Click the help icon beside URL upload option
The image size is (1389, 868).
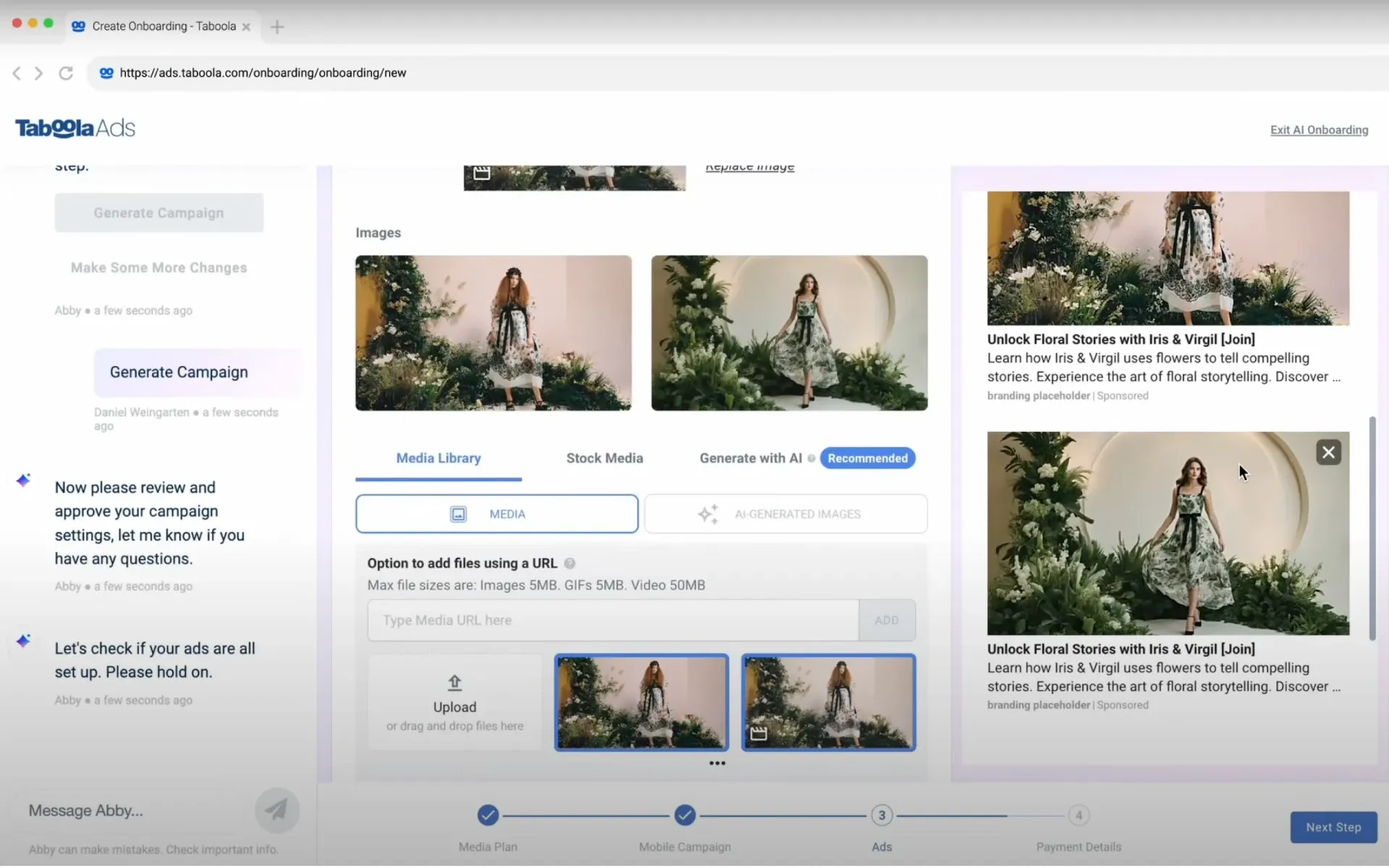coord(571,563)
